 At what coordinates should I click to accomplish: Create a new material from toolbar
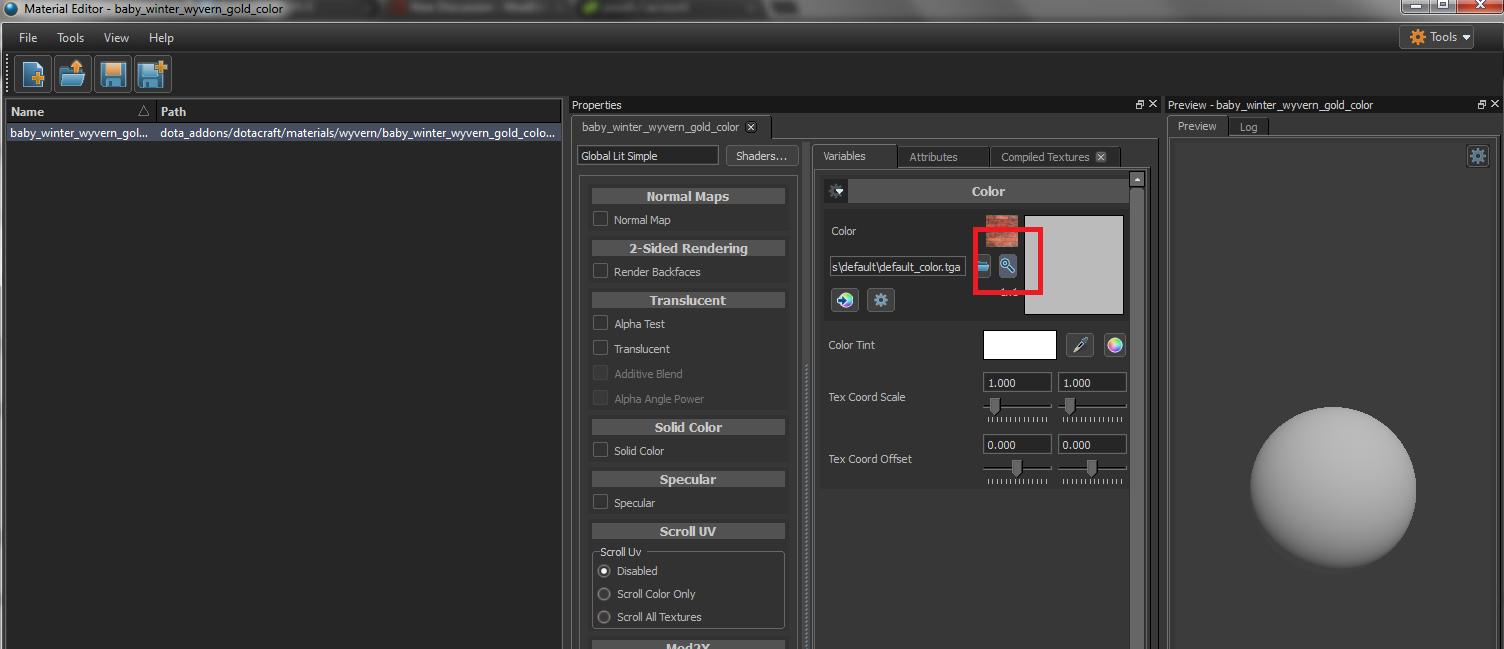[x=33, y=75]
